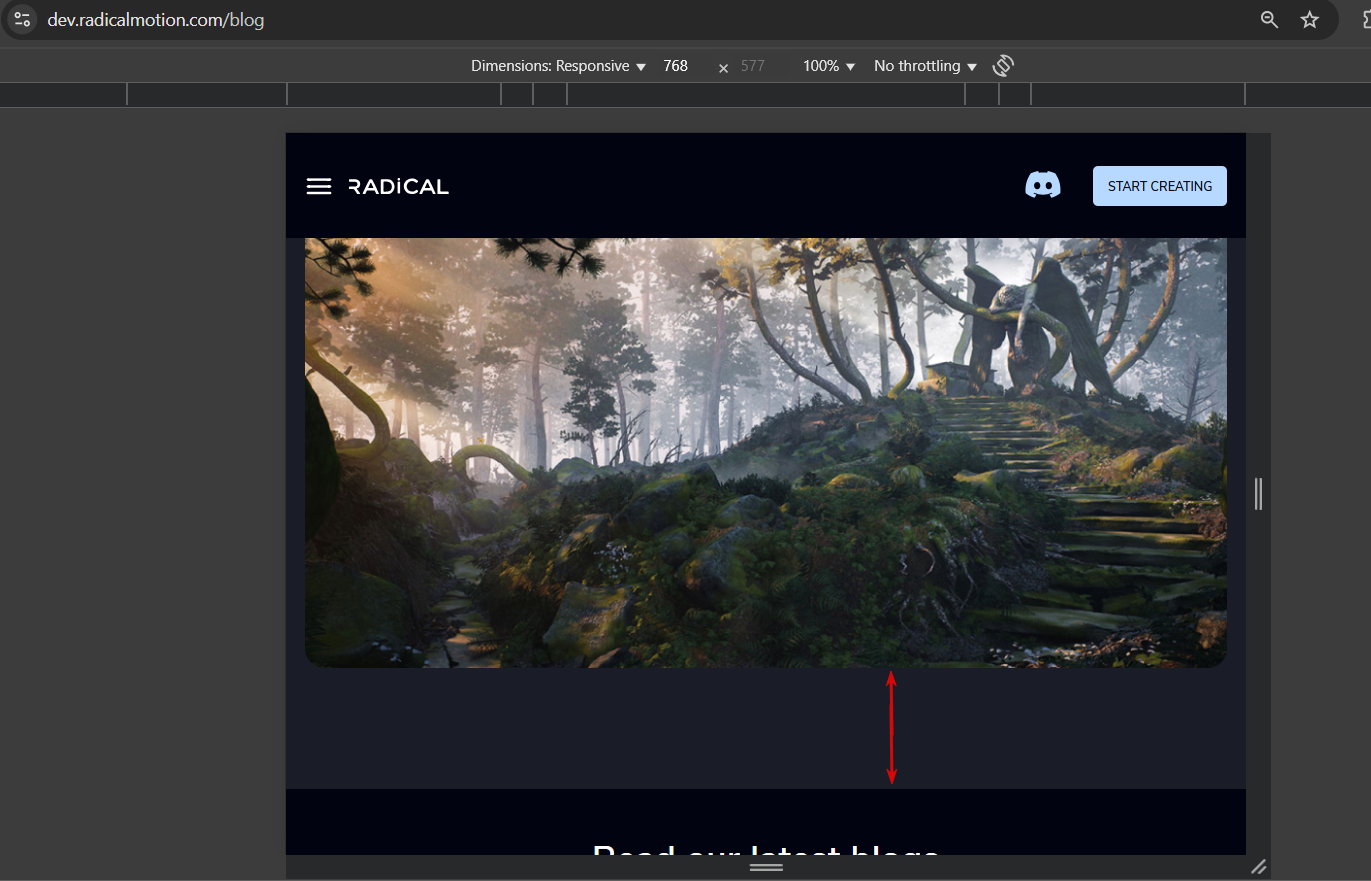
Task: Click the corner resize handle of viewport
Action: point(1259,867)
